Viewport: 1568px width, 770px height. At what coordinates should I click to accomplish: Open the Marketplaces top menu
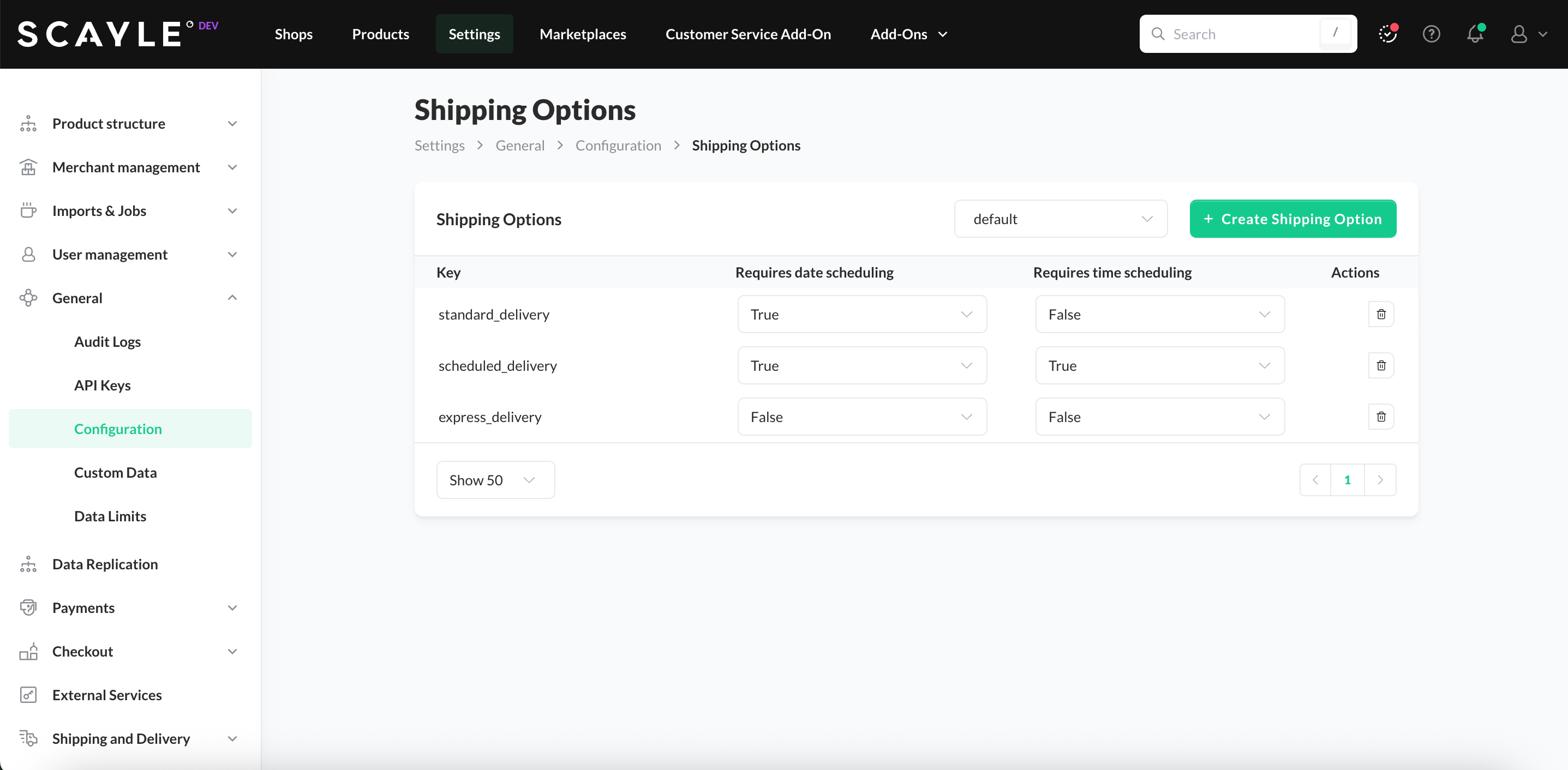pyautogui.click(x=583, y=34)
